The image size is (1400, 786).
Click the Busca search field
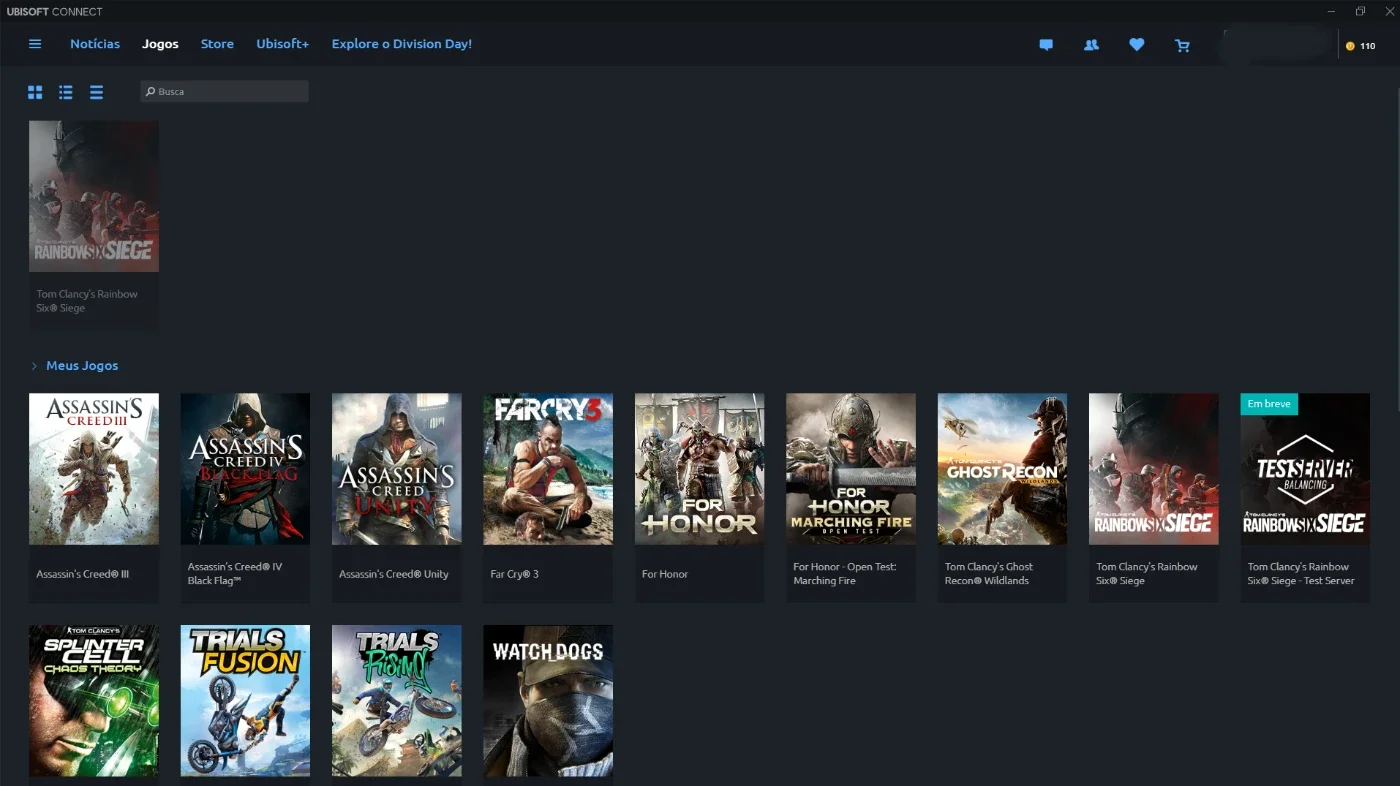point(225,91)
